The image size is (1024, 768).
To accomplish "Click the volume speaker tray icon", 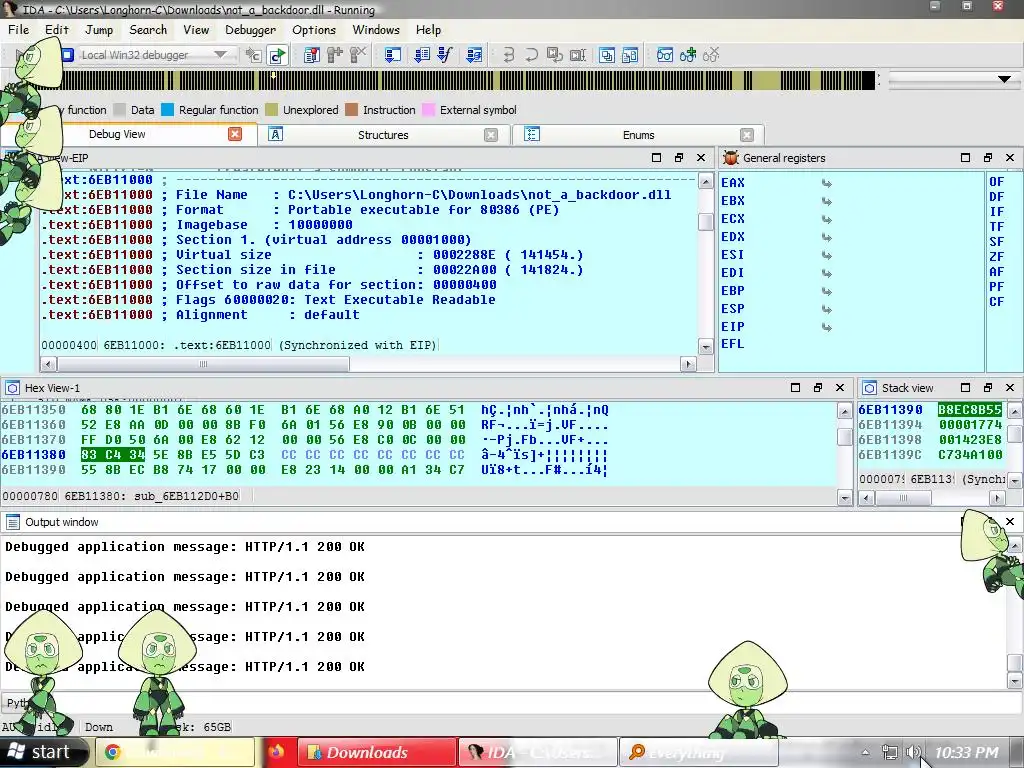I will pos(913,752).
